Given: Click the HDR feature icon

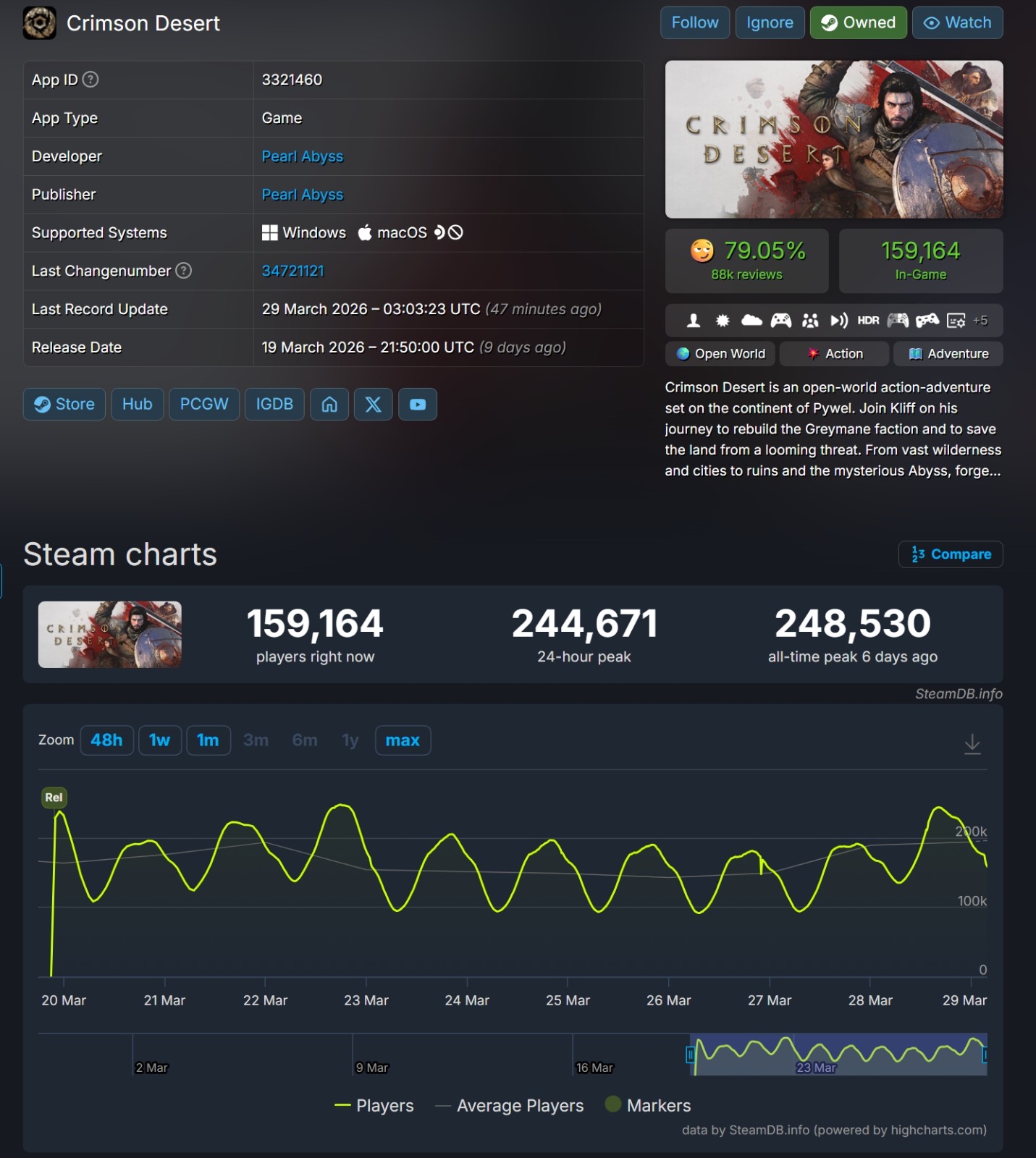Looking at the screenshot, I should point(868,321).
